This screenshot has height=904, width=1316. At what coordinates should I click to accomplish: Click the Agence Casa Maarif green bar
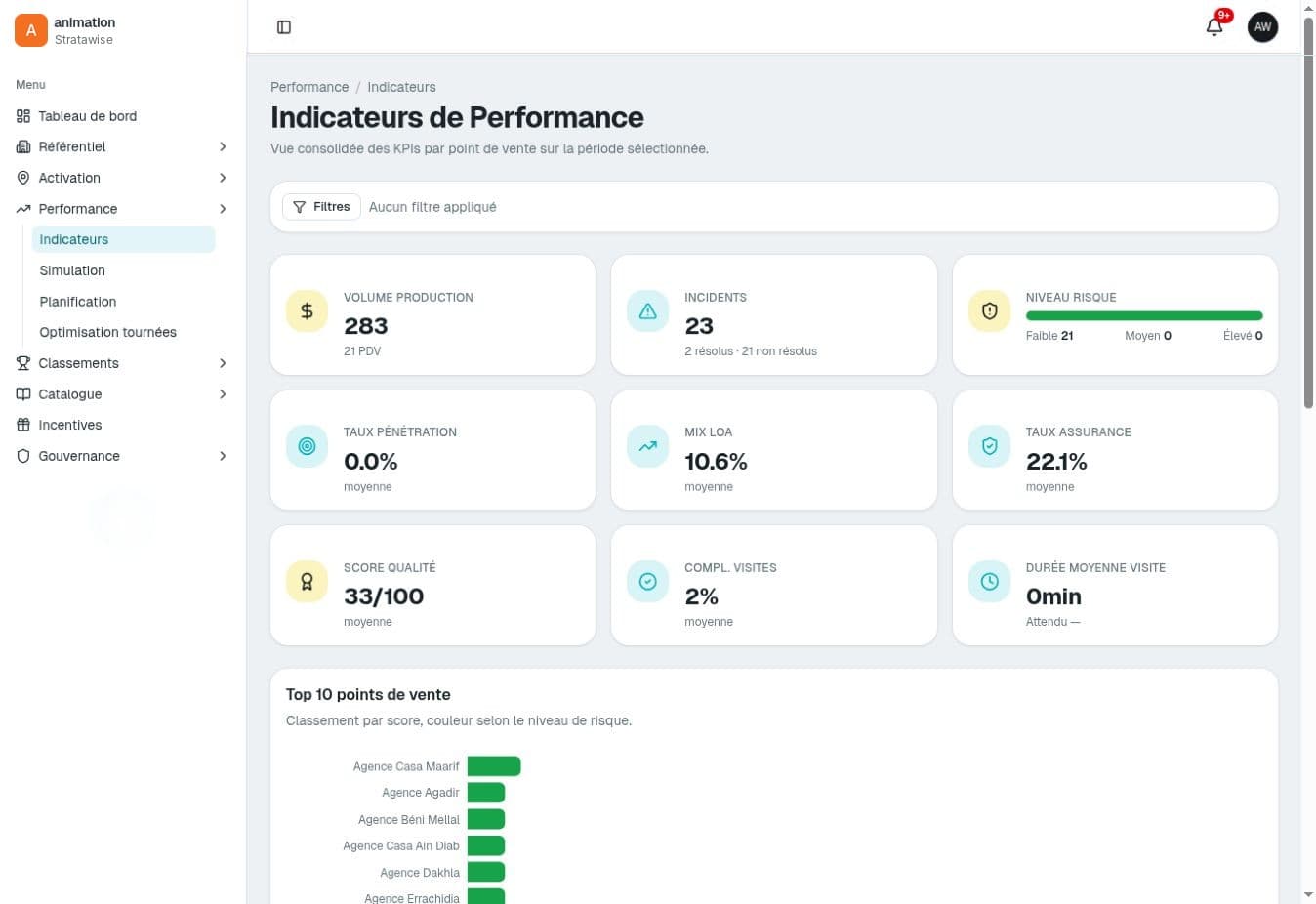pos(494,766)
